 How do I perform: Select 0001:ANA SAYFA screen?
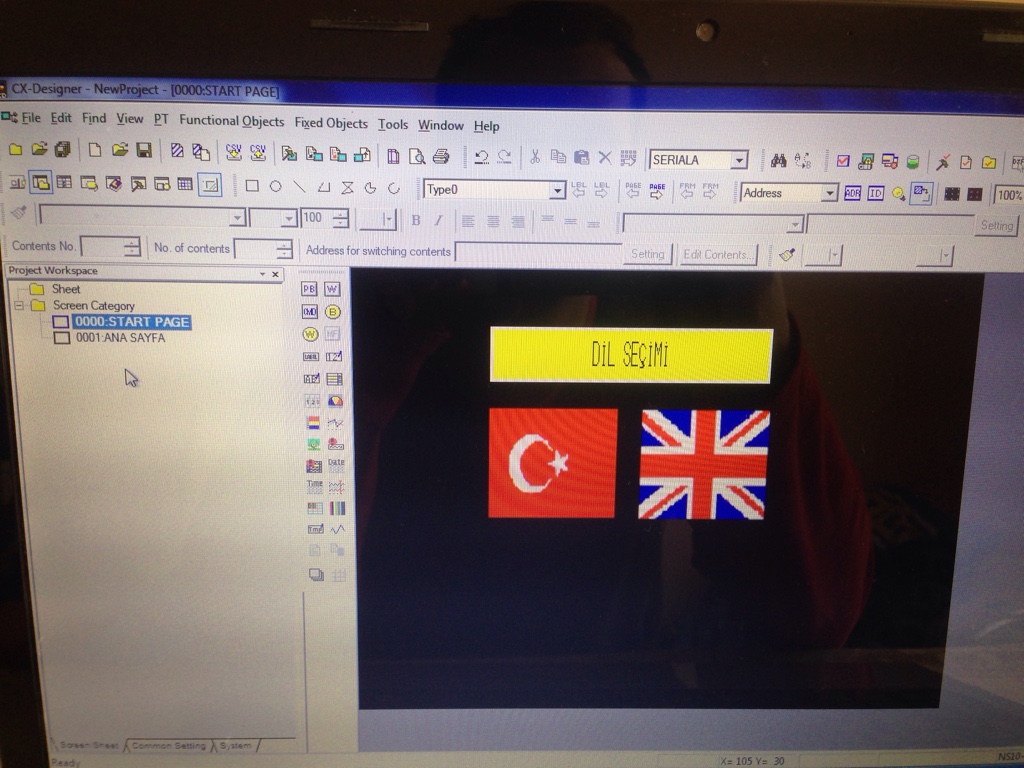pyautogui.click(x=120, y=338)
